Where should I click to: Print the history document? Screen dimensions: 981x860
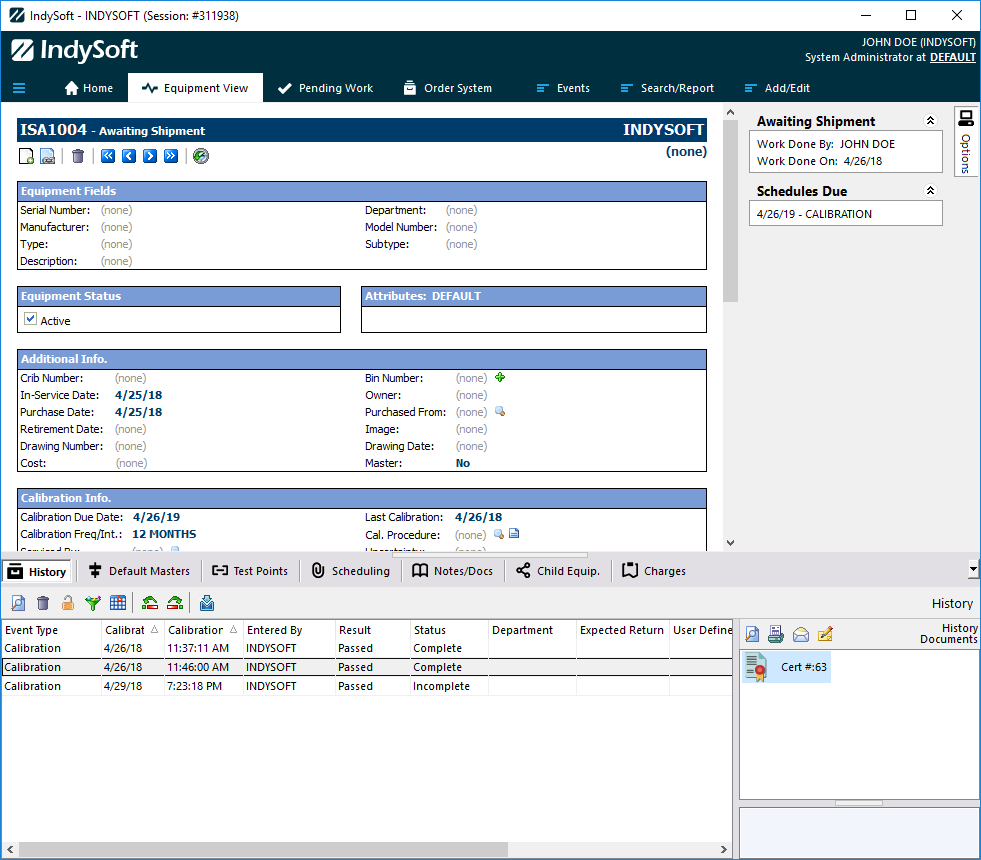coord(776,634)
